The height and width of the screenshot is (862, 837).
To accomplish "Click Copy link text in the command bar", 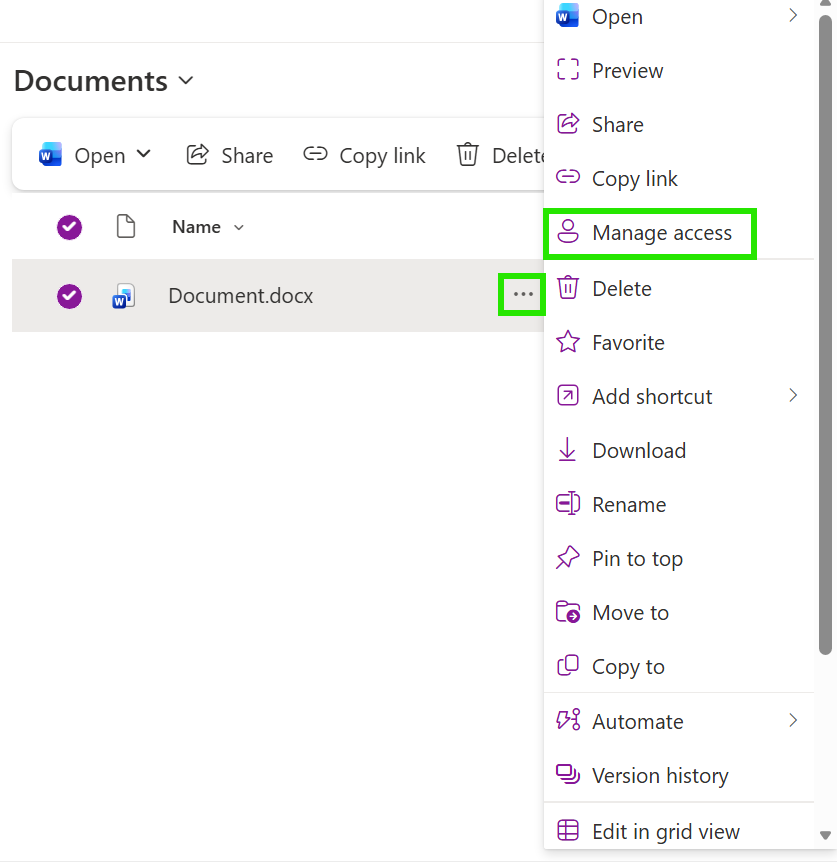I will 383,156.
